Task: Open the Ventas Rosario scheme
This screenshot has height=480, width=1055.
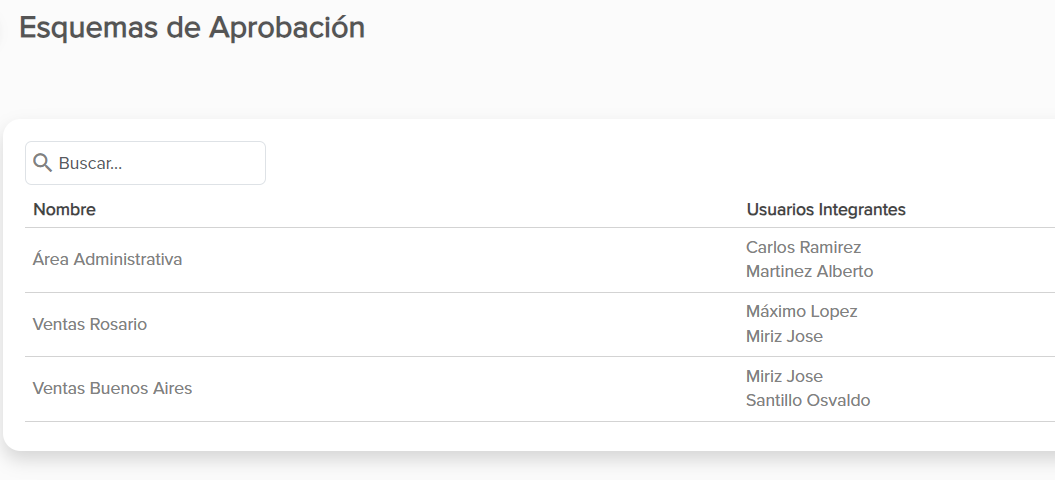Action: pyautogui.click(x=89, y=324)
